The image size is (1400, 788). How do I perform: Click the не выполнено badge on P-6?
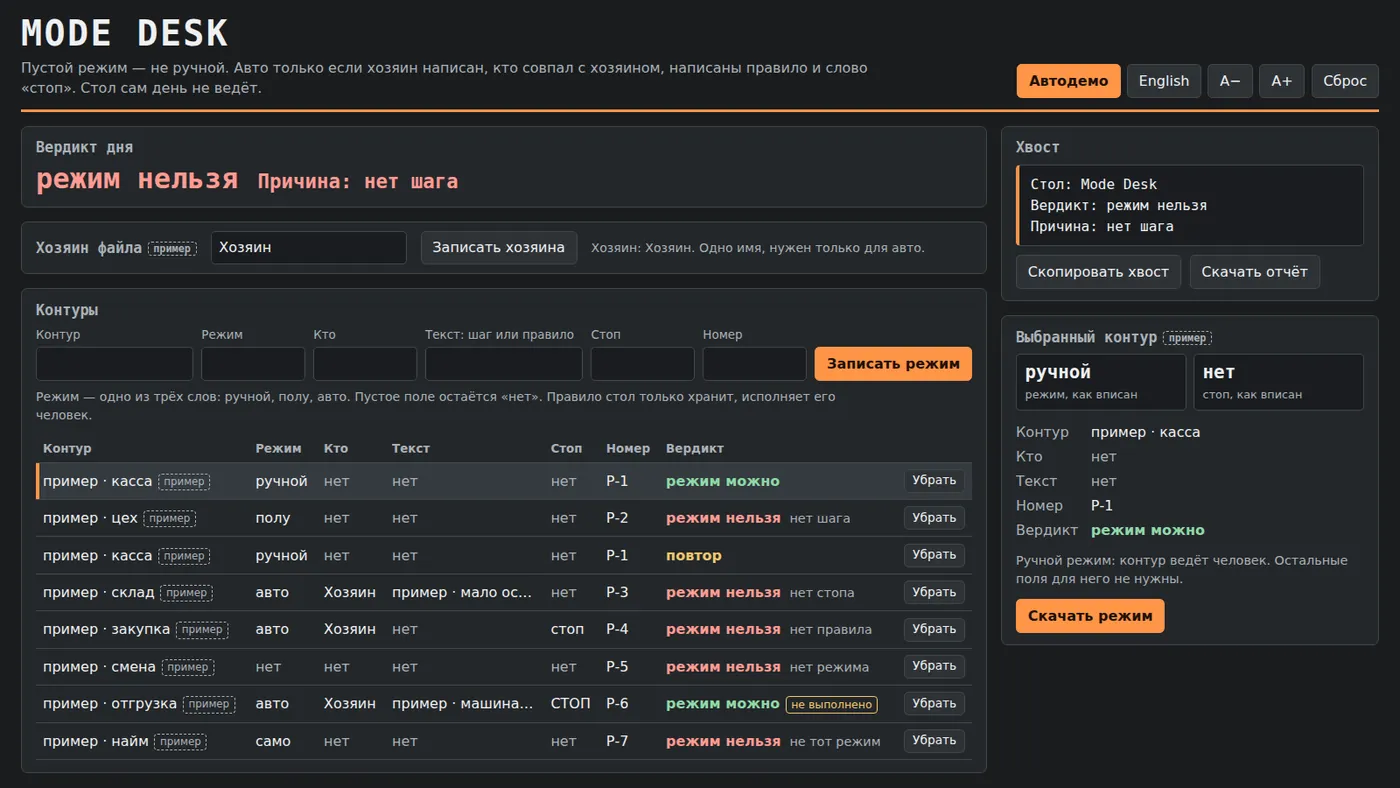tap(832, 704)
